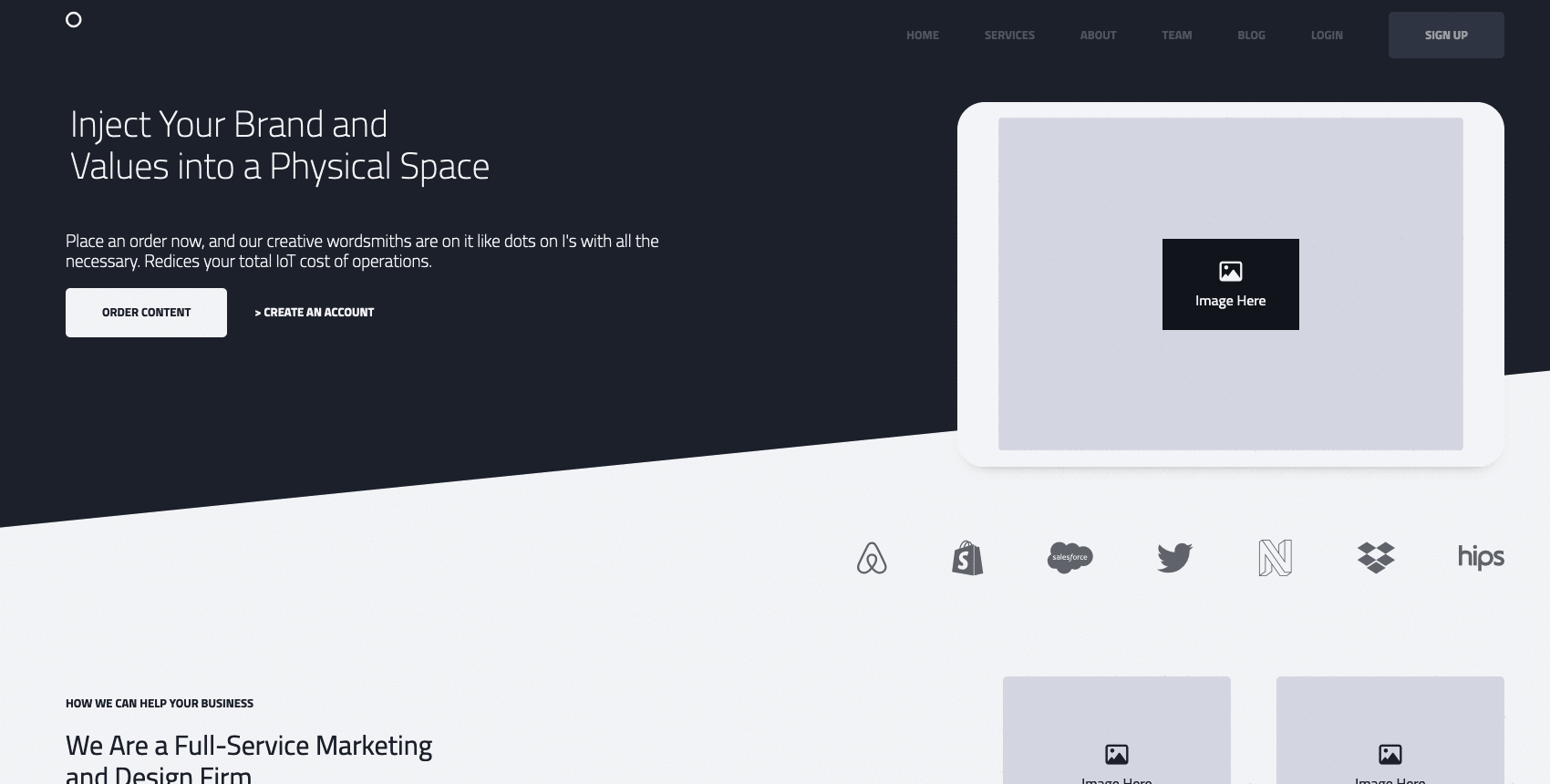The image size is (1550, 784).
Task: Click the Dropbox logo icon
Action: (1376, 557)
